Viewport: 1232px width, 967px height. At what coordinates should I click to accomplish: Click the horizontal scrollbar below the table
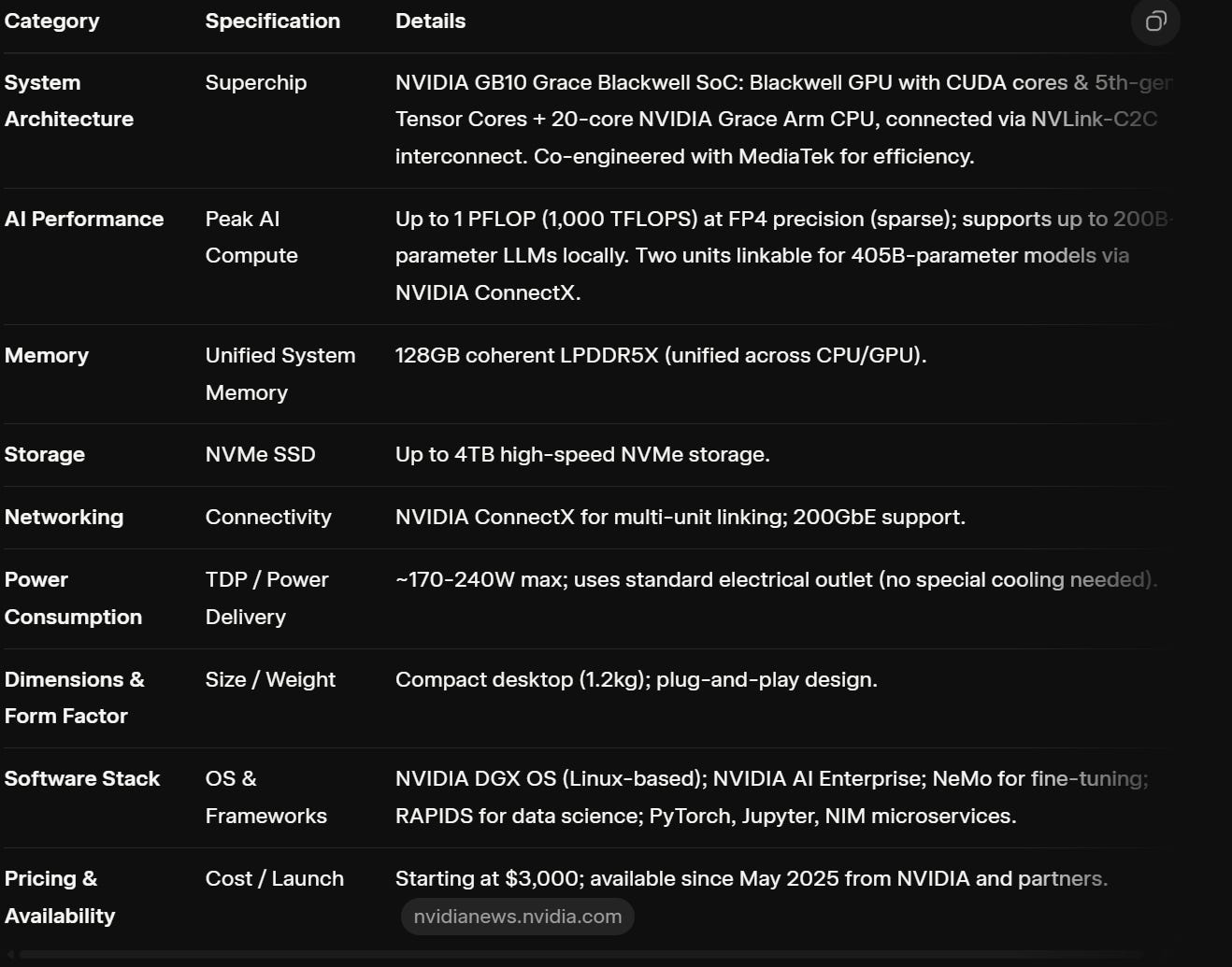click(580, 955)
